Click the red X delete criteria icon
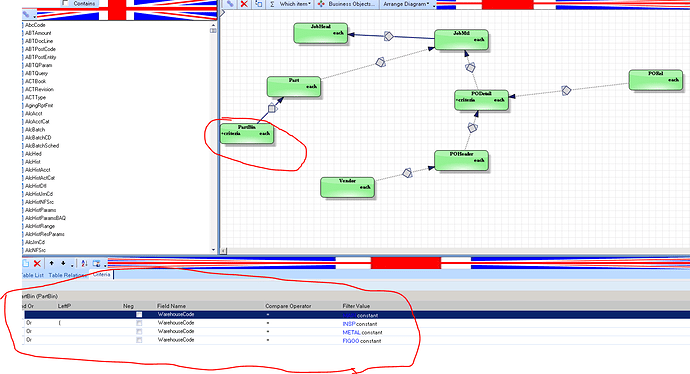This screenshot has height=374, width=690. click(x=37, y=264)
